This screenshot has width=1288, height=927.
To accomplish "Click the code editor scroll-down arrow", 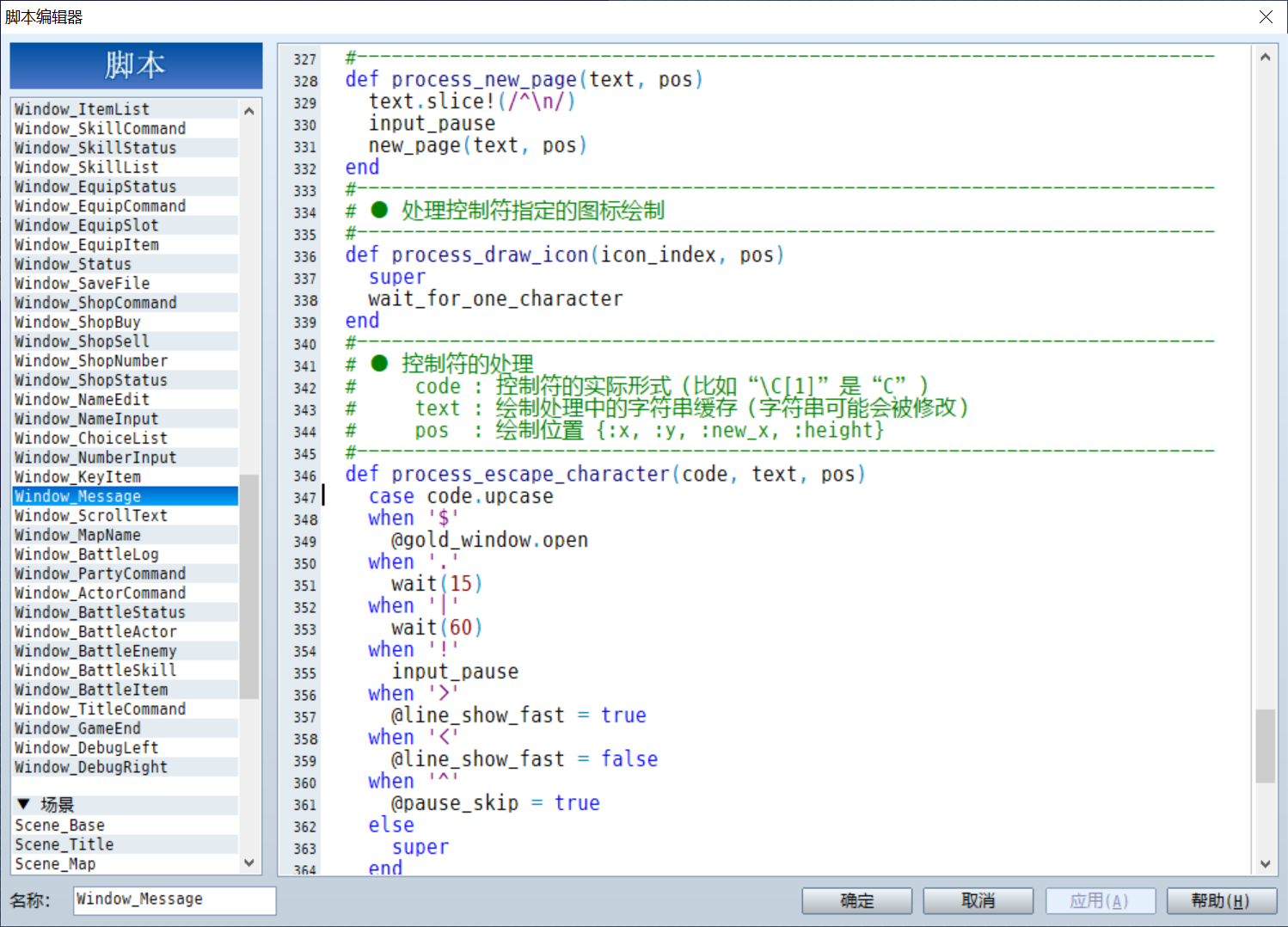I will pos(1265,863).
